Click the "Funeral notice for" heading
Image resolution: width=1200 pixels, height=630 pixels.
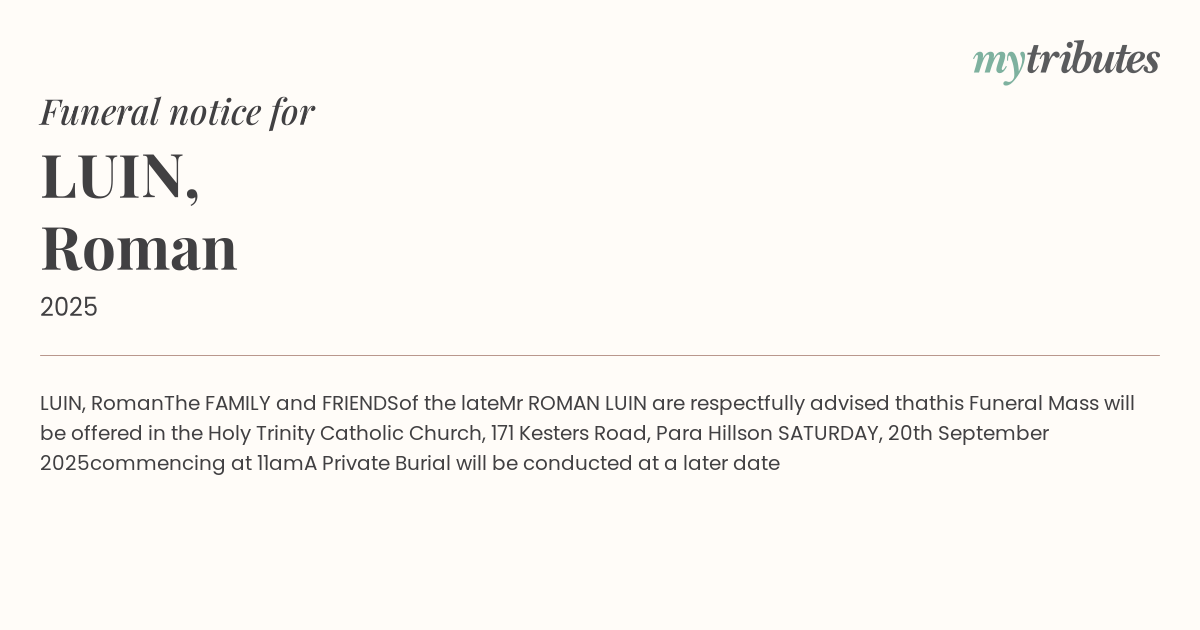click(x=177, y=111)
